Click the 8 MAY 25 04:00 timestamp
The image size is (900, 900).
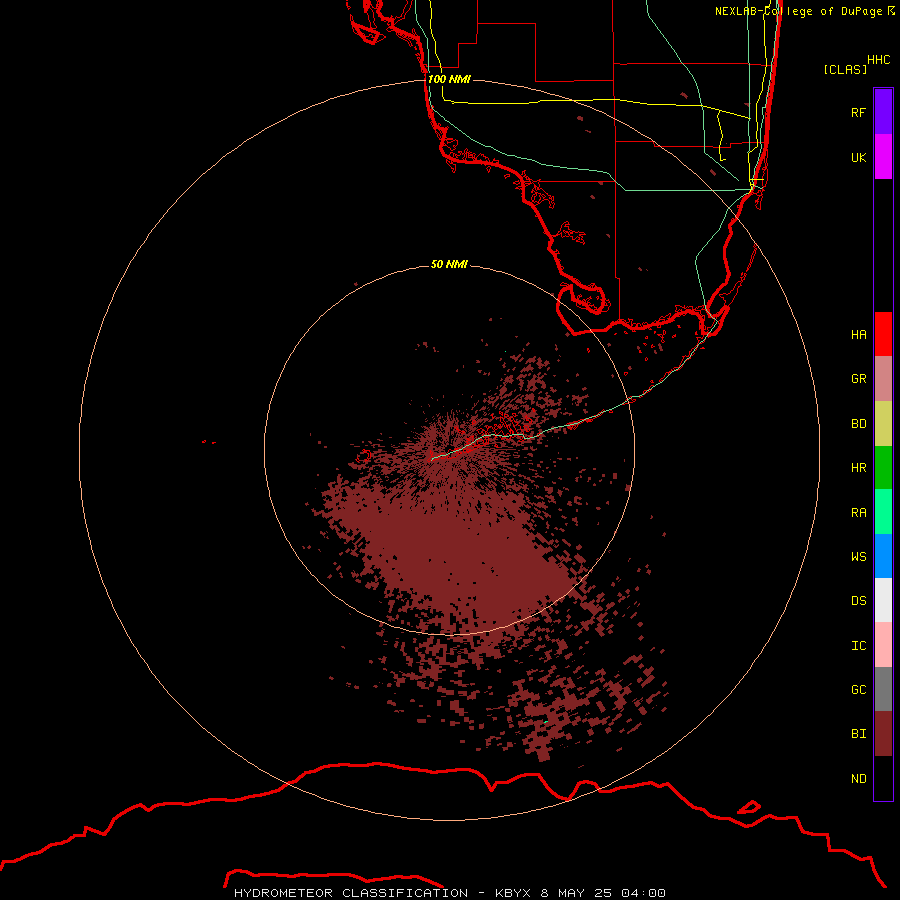pyautogui.click(x=603, y=893)
